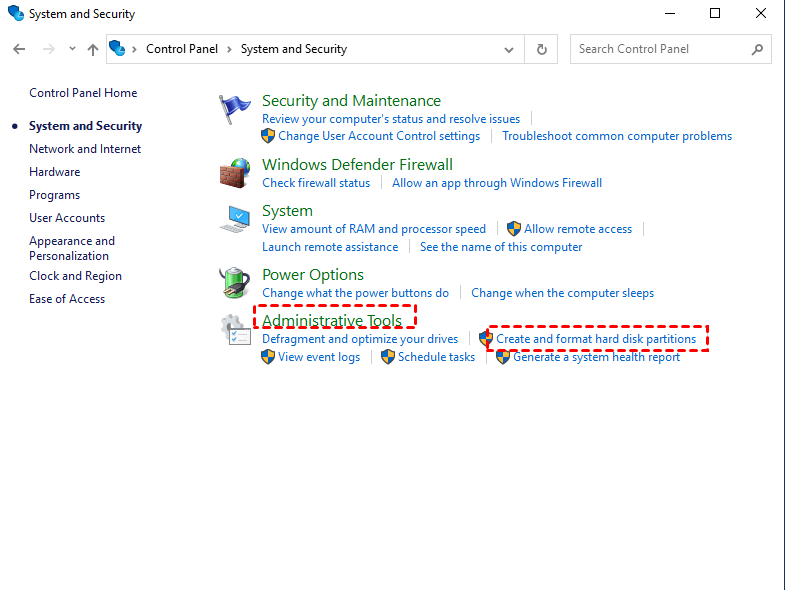Open Ease of Access category

[x=67, y=299]
